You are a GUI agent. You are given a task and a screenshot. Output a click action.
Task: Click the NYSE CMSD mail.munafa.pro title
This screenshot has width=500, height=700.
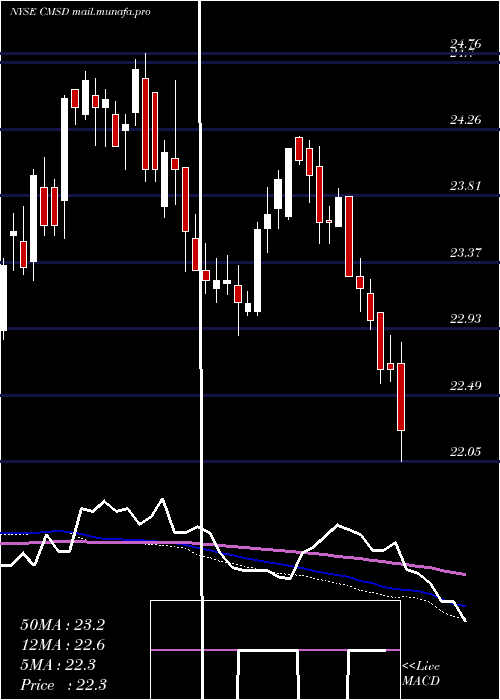pyautogui.click(x=80, y=12)
